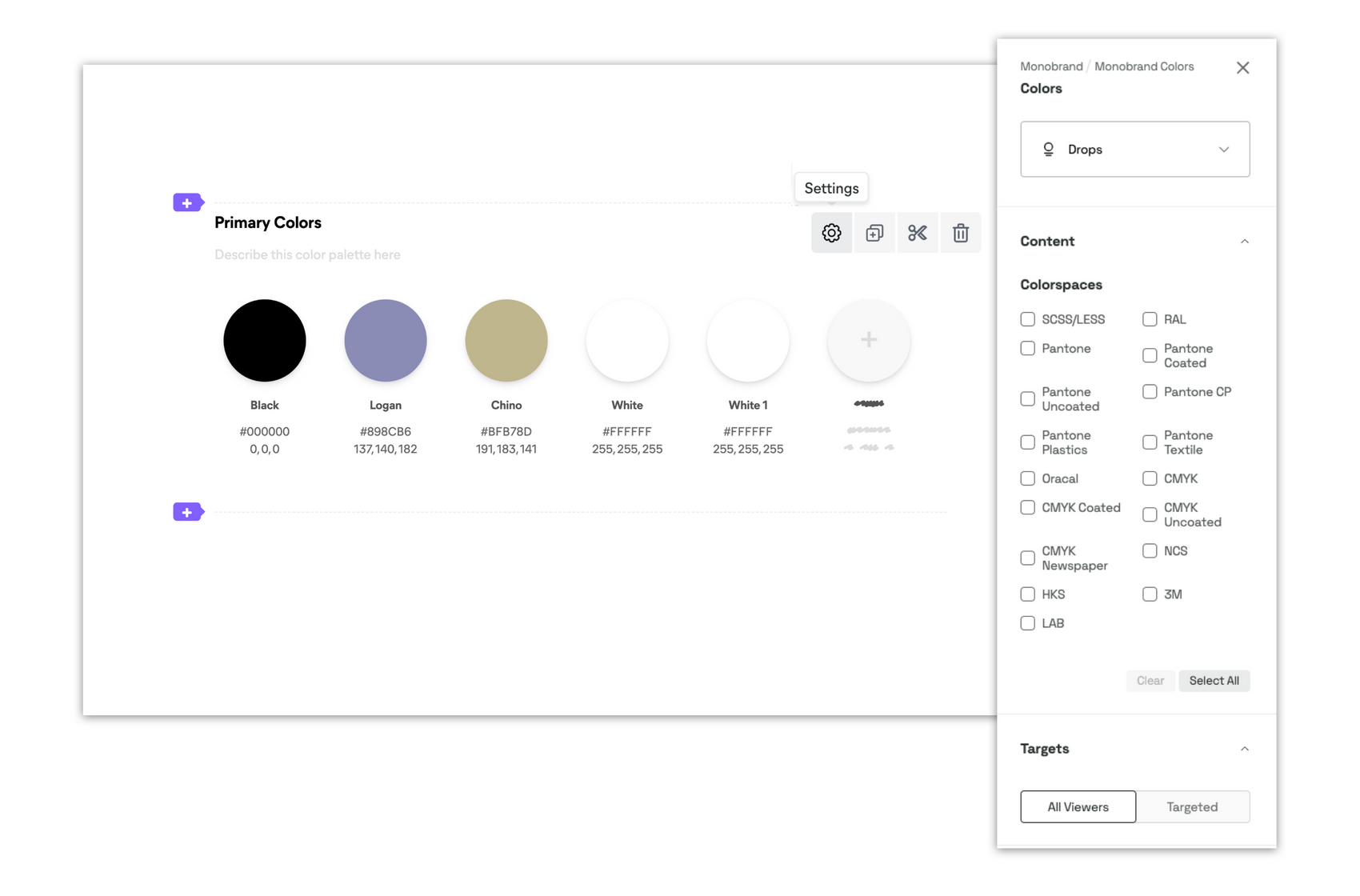The height and width of the screenshot is (896, 1360).
Task: Select the Chino tan swatch
Action: 506,340
